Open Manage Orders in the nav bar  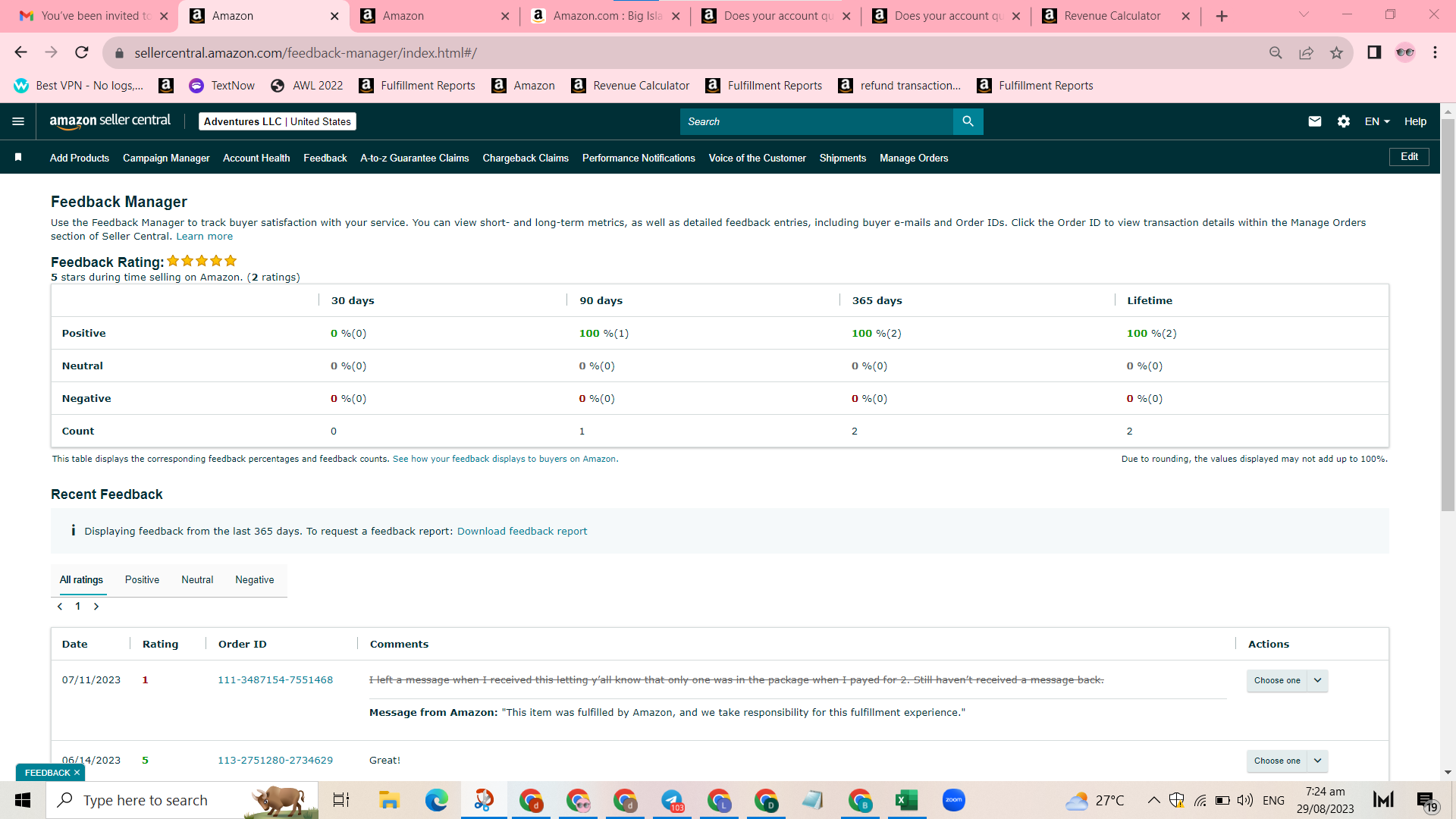[x=914, y=158]
